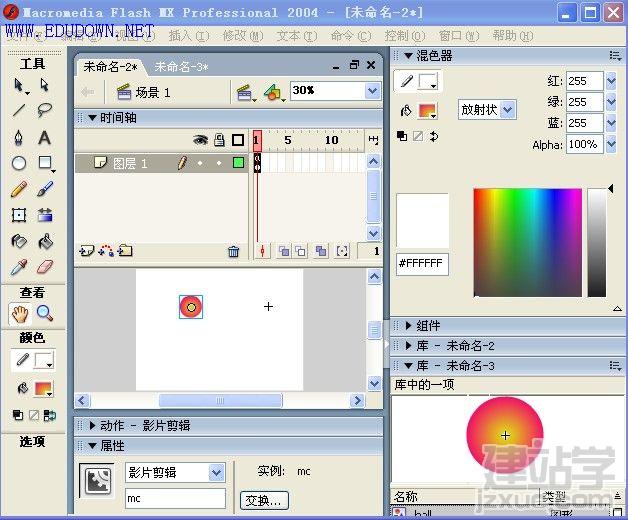
Task: Select the Eyedropper tool
Action: click(x=18, y=267)
